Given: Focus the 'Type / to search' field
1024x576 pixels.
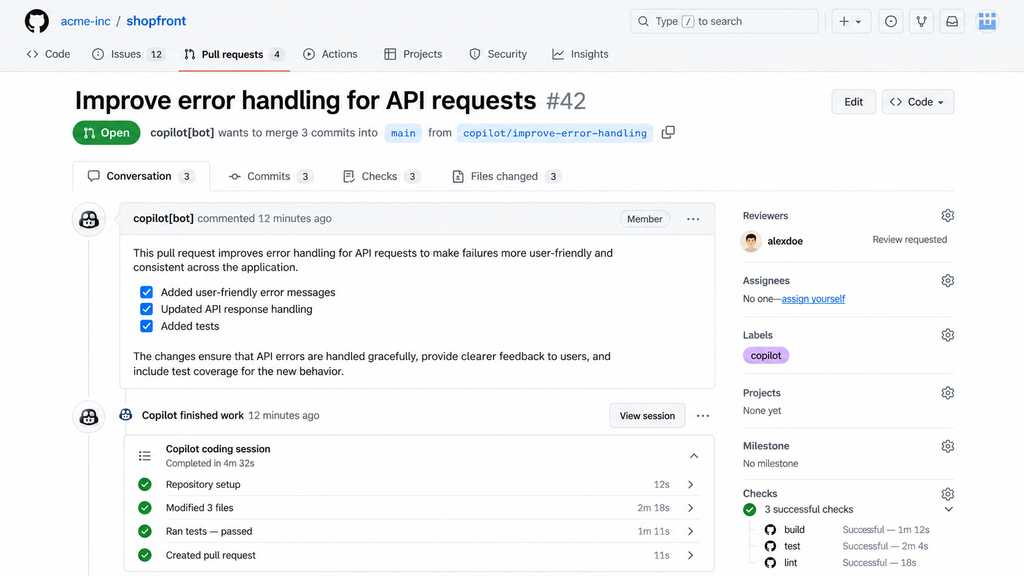Looking at the screenshot, I should (724, 22).
